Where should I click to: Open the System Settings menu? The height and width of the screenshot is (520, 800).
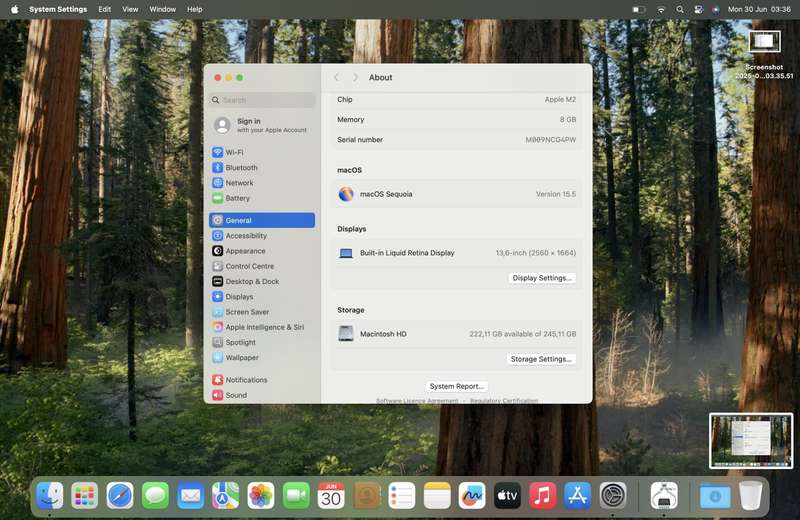point(58,9)
